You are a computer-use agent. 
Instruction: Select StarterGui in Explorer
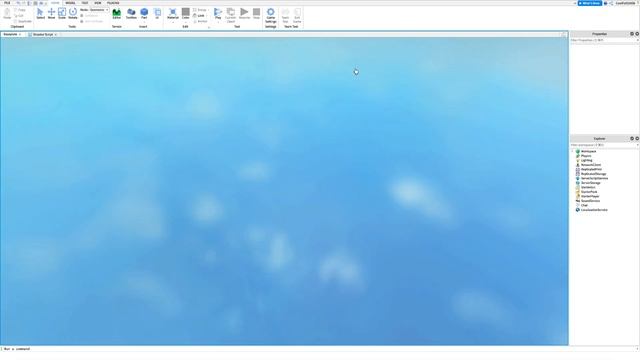pos(588,187)
